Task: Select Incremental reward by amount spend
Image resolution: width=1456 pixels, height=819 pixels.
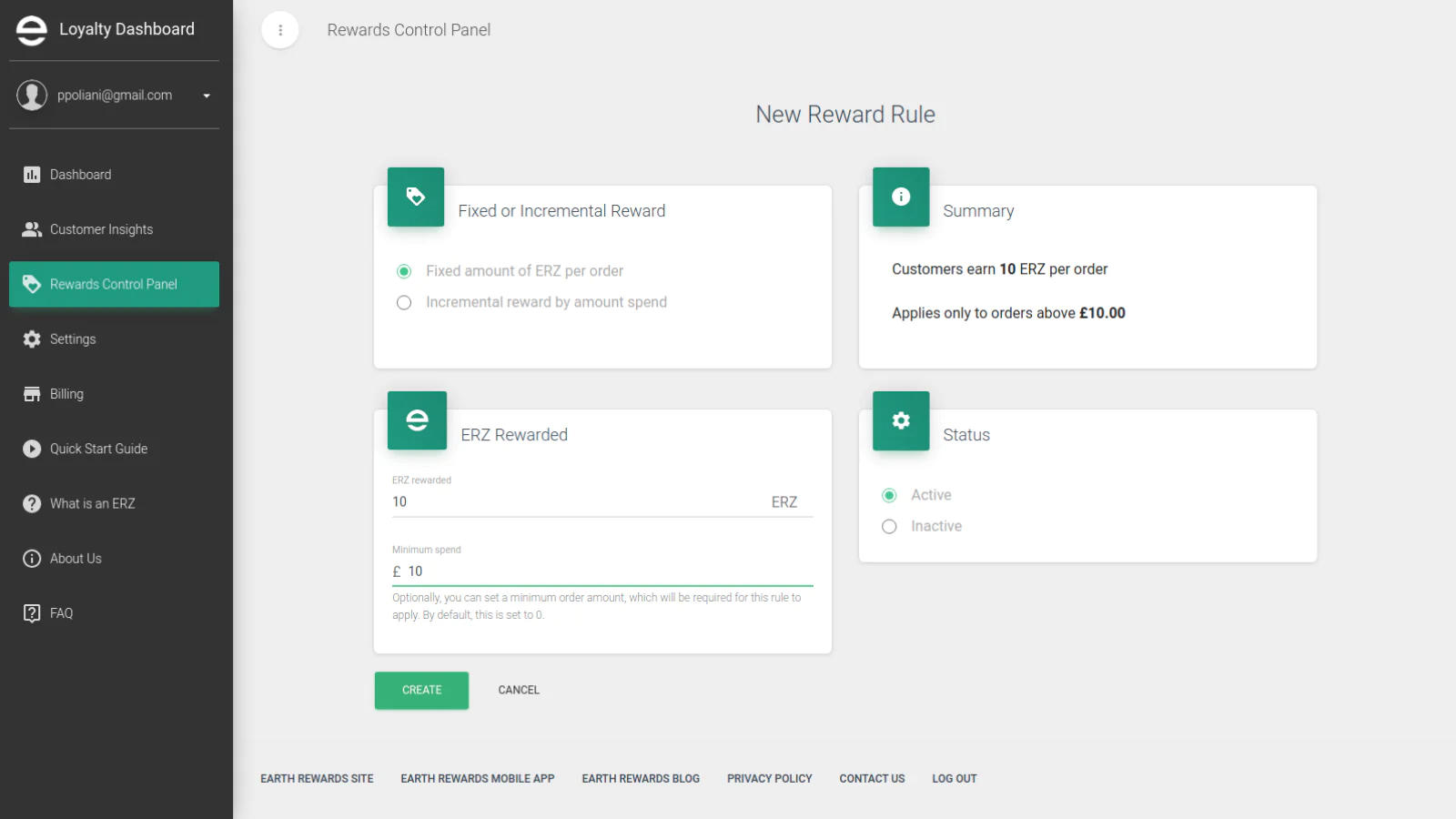Action: (404, 303)
